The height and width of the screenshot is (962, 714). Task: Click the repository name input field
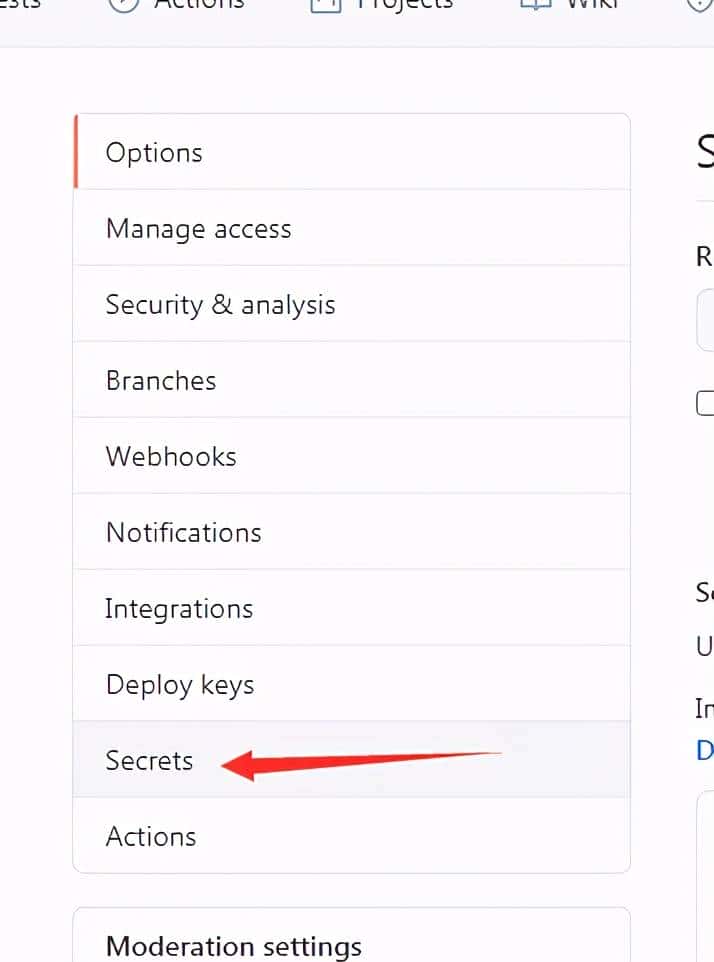[x=708, y=320]
